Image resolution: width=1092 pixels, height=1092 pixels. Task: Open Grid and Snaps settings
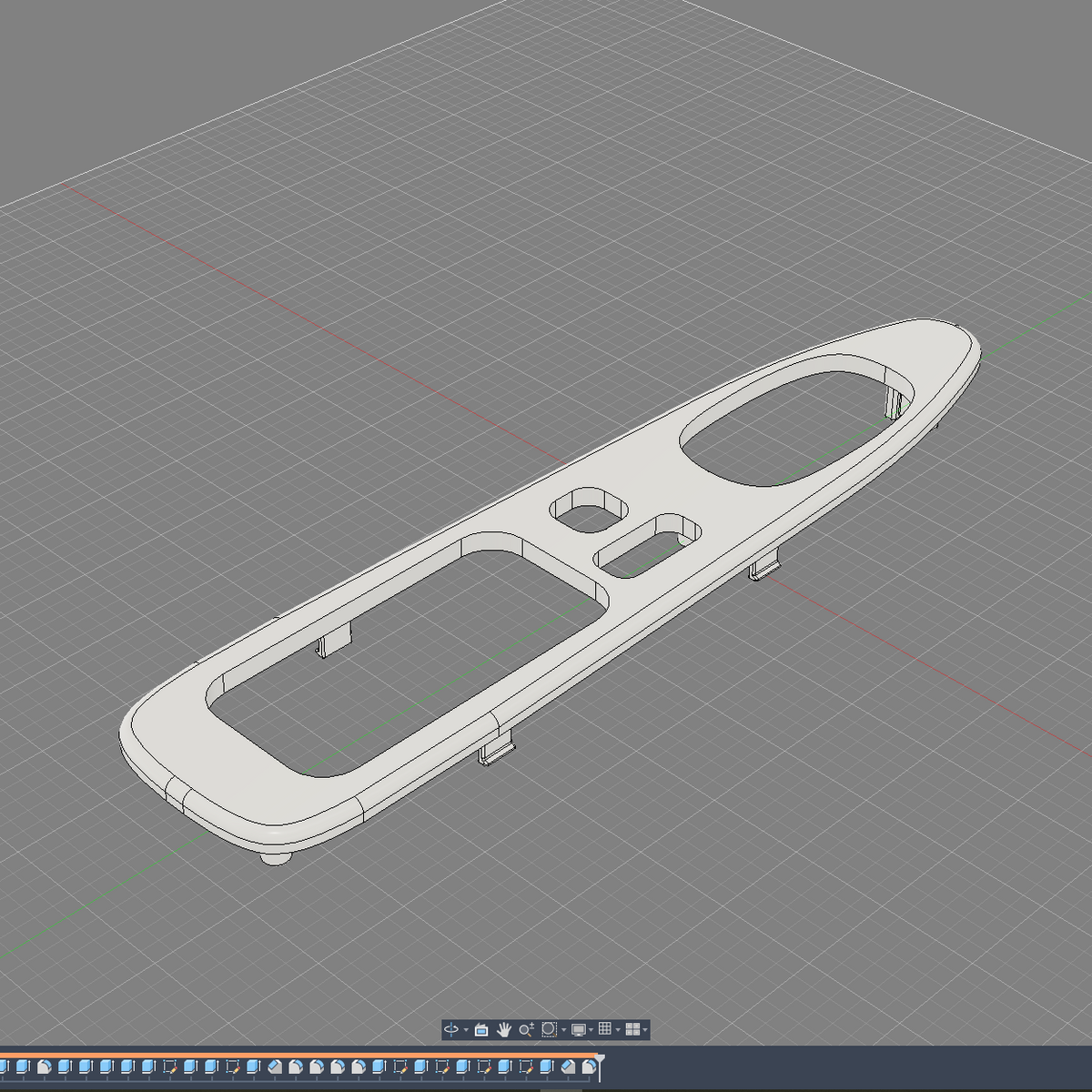tap(604, 1029)
